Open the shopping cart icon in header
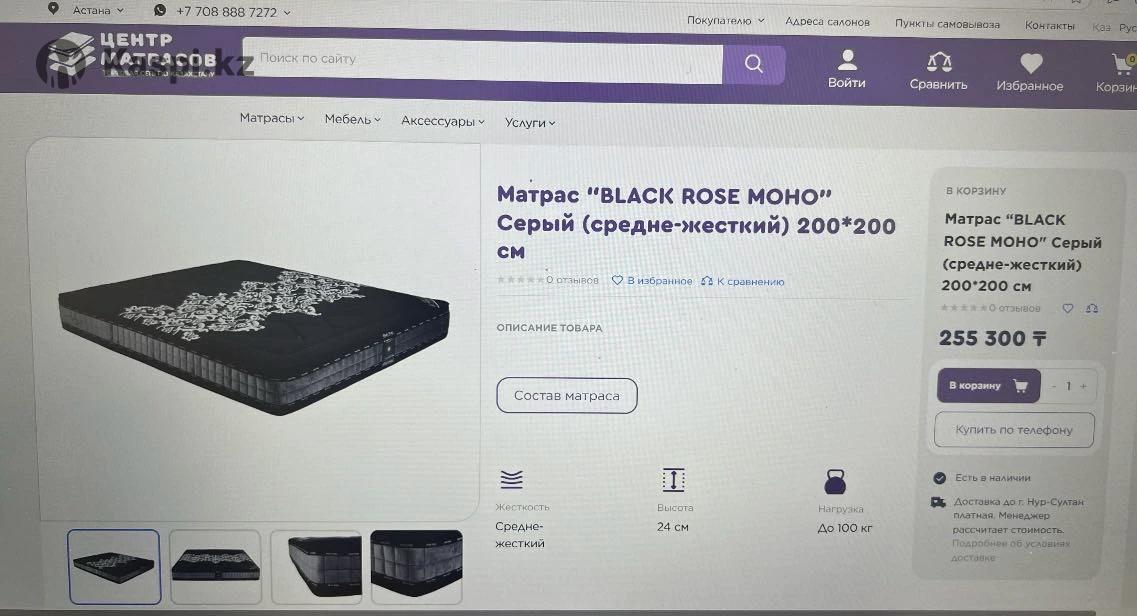The height and width of the screenshot is (616, 1137). coord(1121,65)
